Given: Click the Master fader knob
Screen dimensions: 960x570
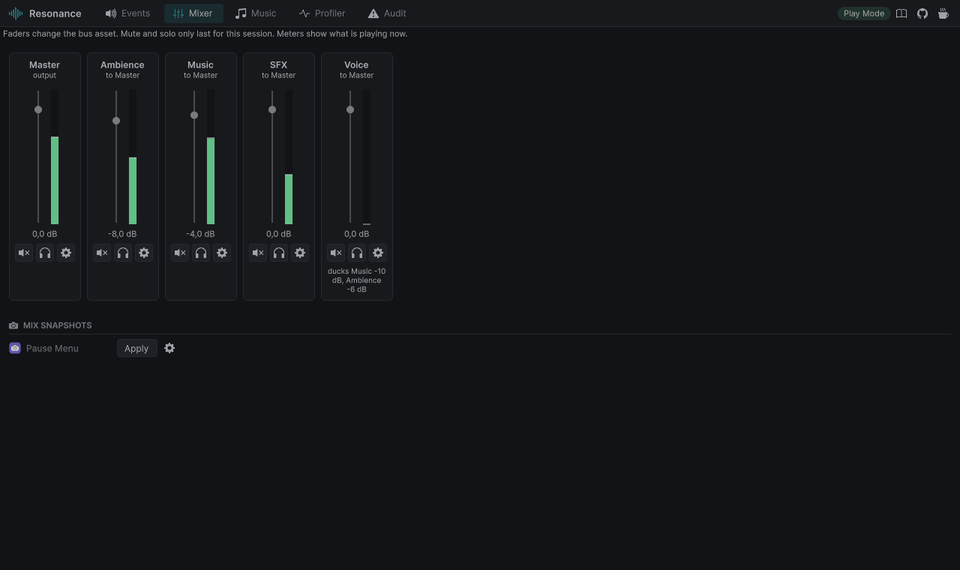Looking at the screenshot, I should pos(38,110).
